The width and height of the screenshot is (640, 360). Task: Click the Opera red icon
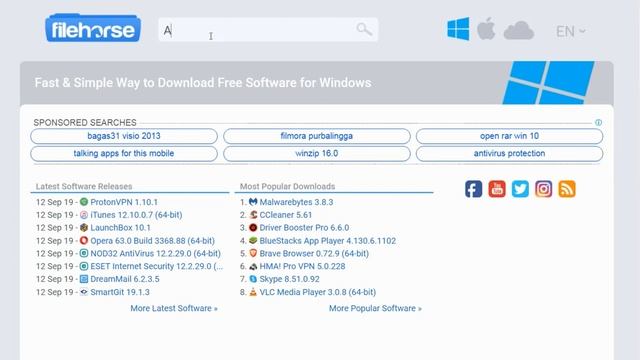tap(84, 240)
